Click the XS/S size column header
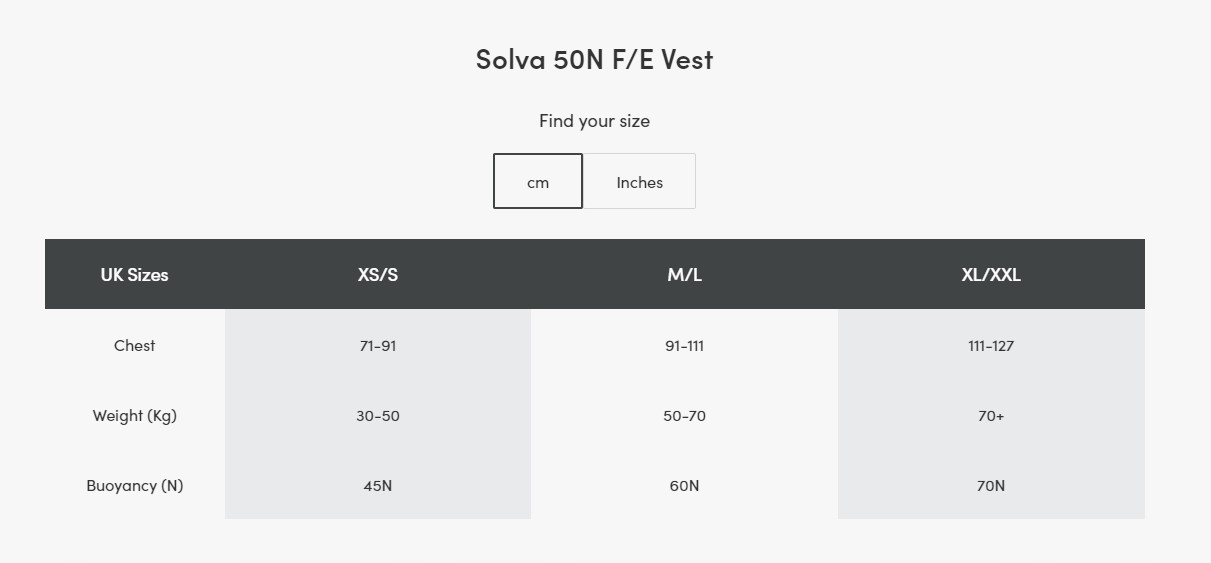 [x=378, y=275]
